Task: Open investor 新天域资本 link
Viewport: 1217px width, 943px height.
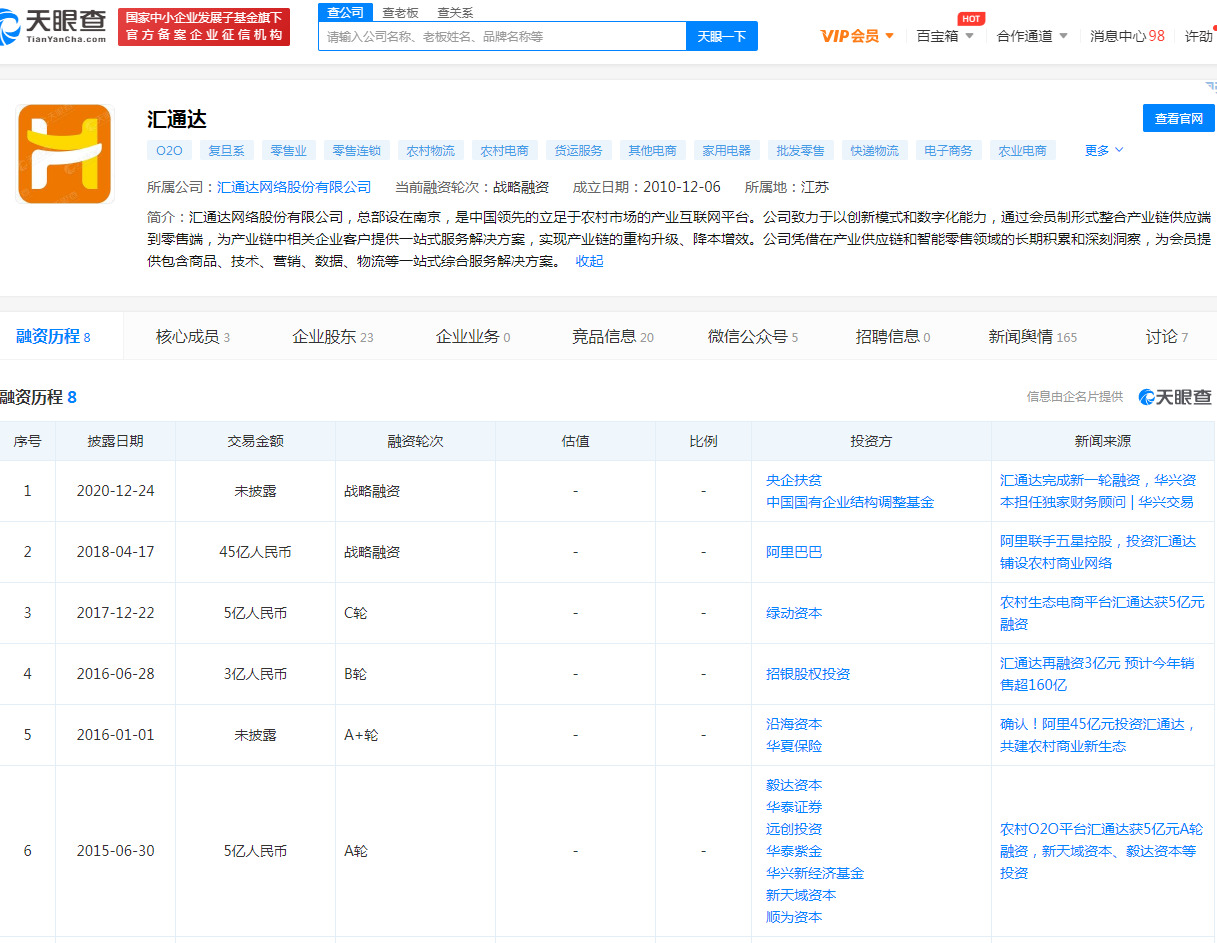Action: (801, 895)
